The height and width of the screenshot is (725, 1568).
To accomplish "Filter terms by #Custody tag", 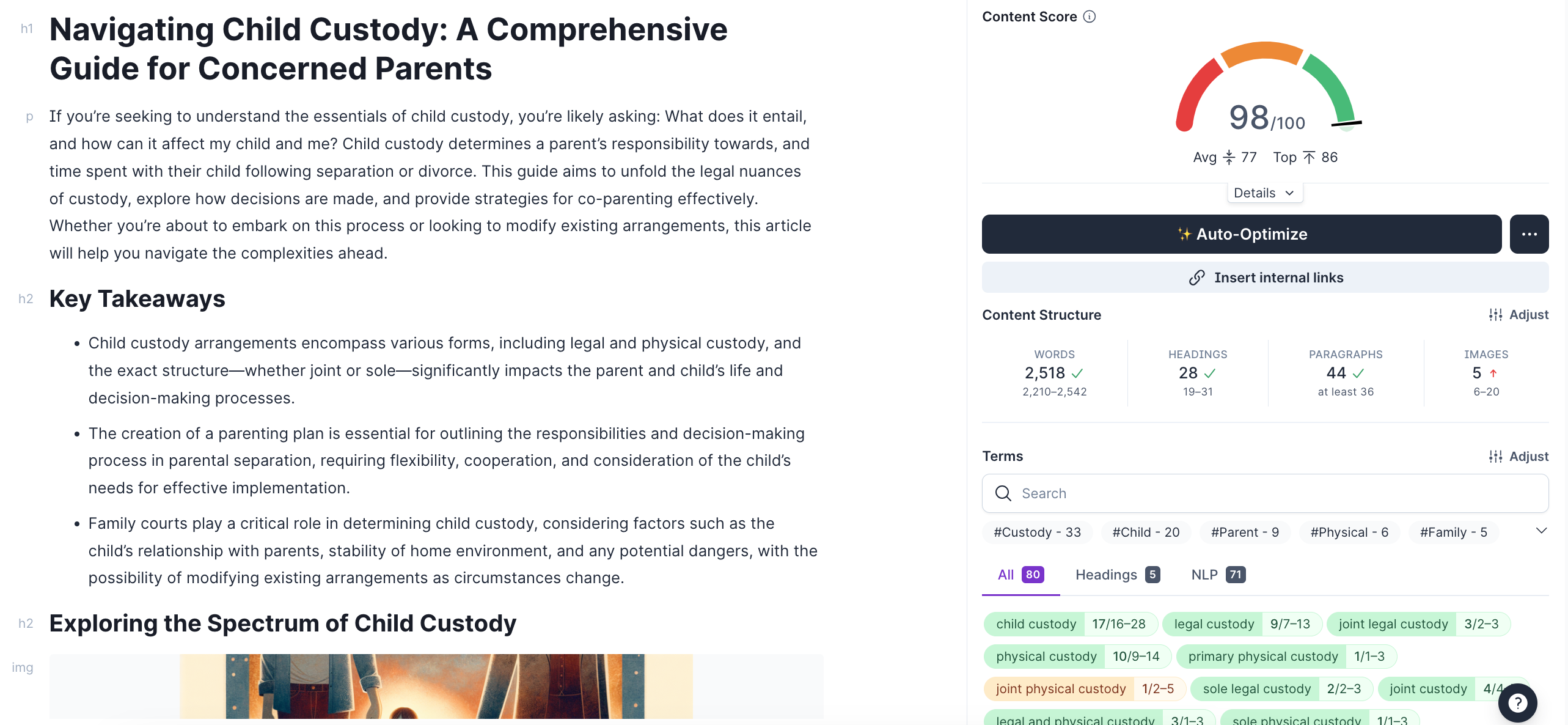I will [x=1037, y=532].
